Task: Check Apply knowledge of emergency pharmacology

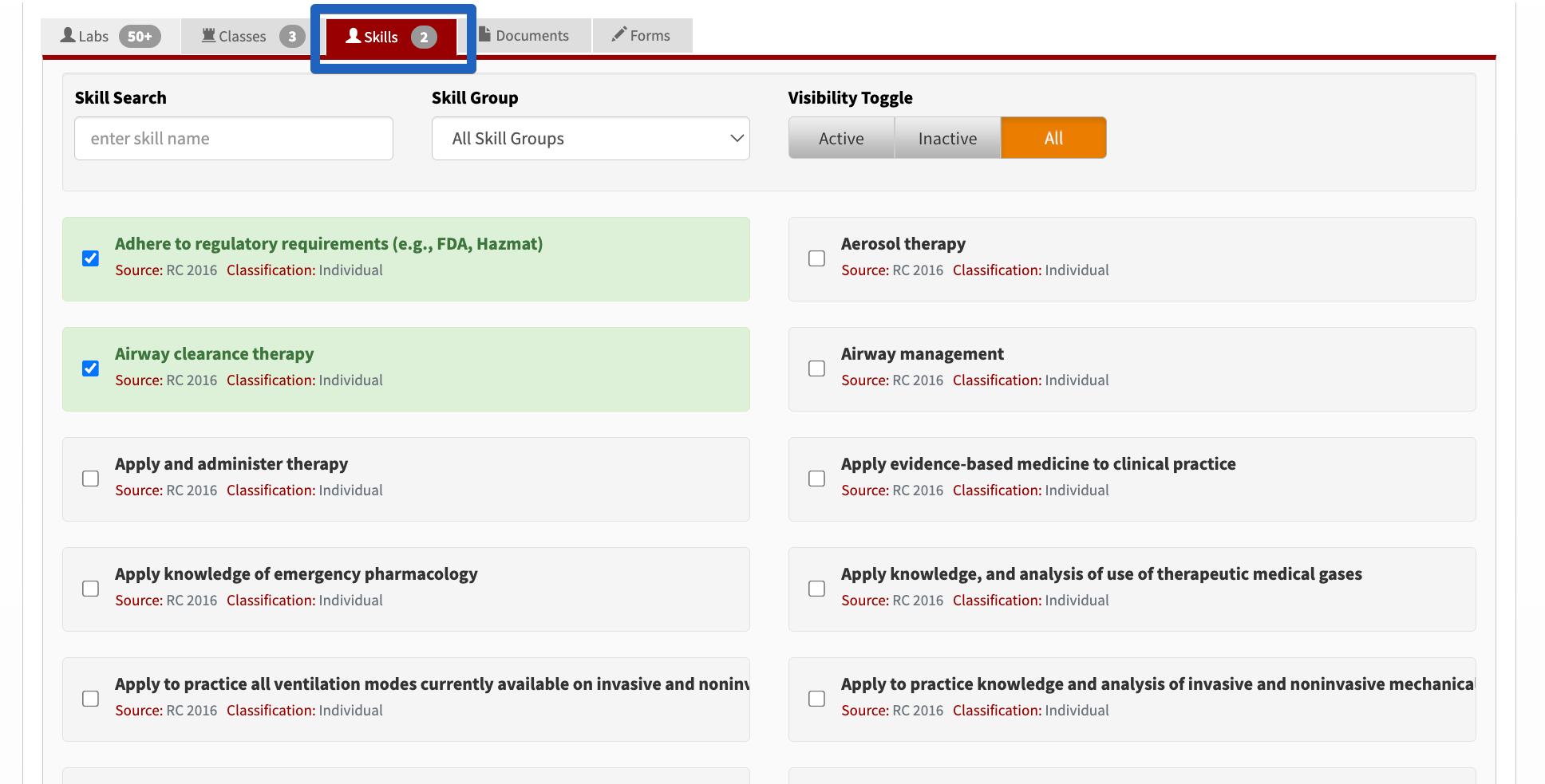Action: click(91, 589)
